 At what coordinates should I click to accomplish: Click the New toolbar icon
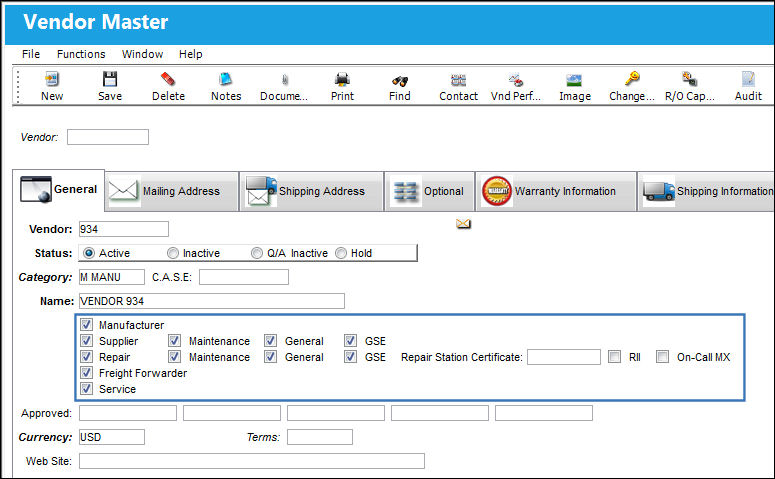51,79
